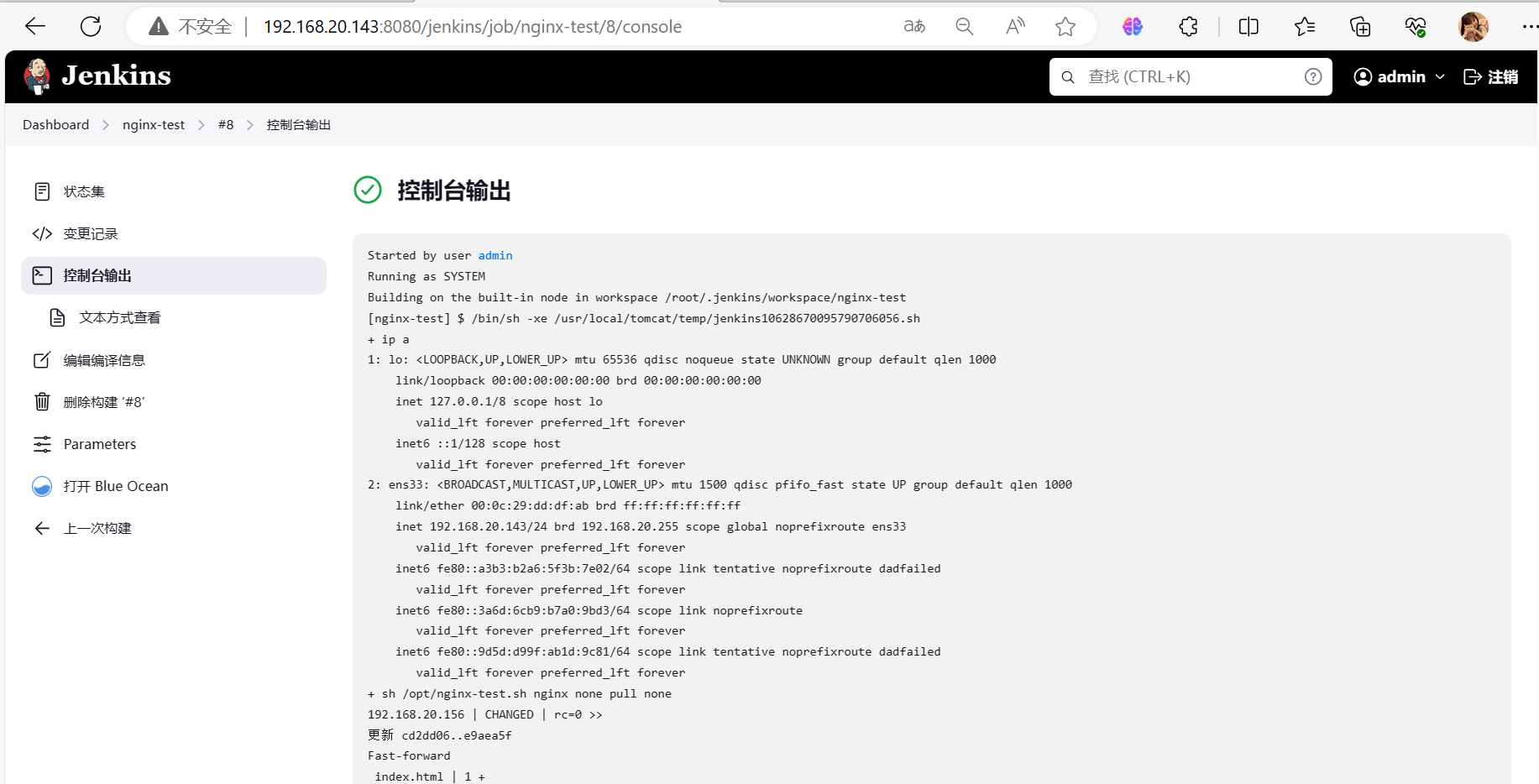
Task: Go back using the browser back arrow
Action: [x=35, y=27]
